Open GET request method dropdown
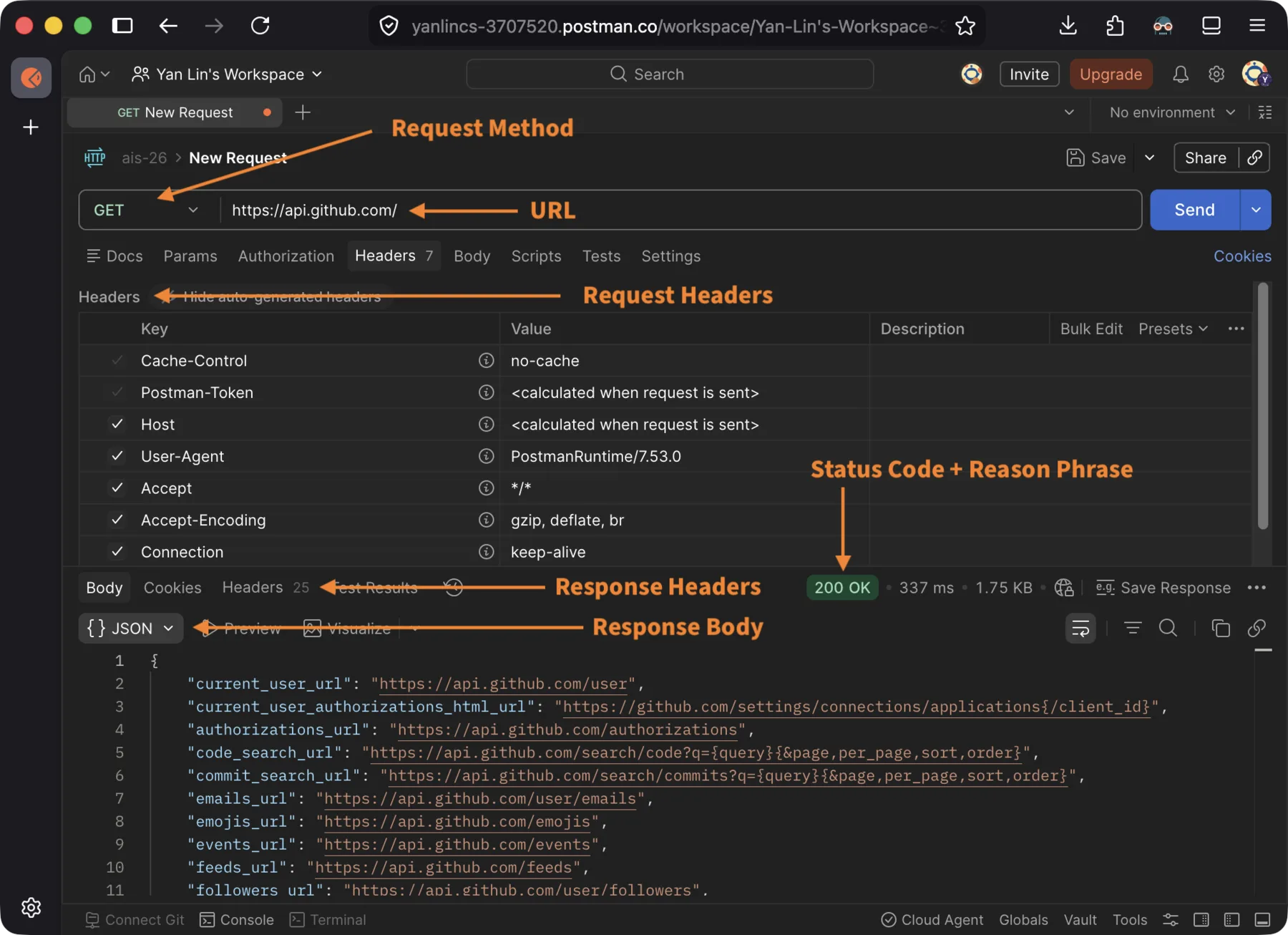Image resolution: width=1288 pixels, height=935 pixels. [x=146, y=210]
